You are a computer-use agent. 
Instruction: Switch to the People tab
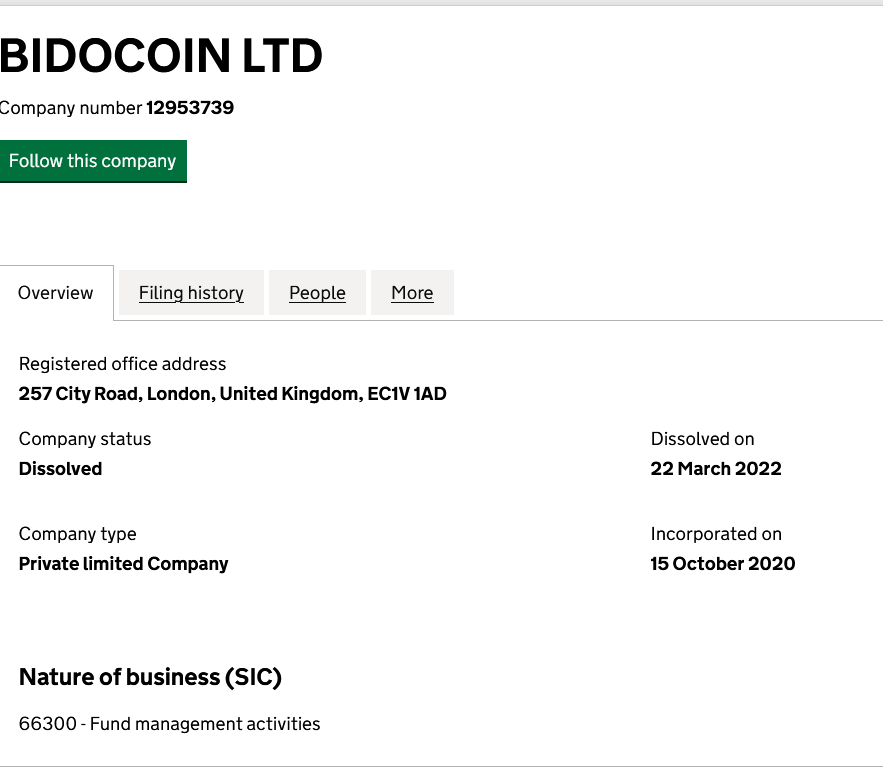(317, 293)
